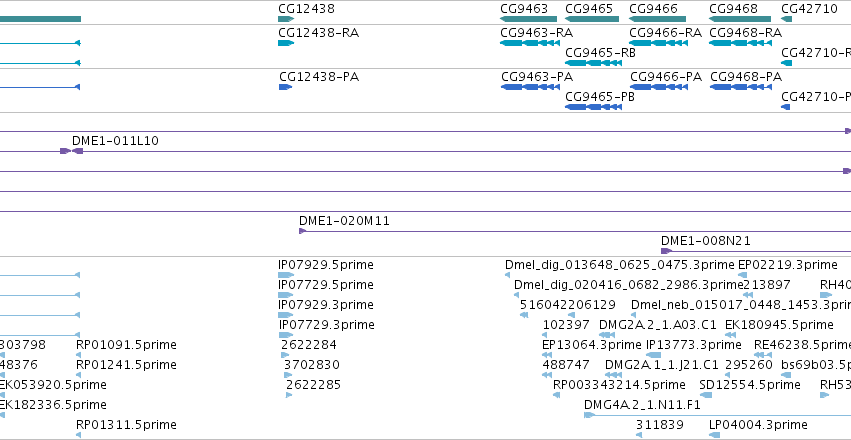This screenshot has height=440, width=851.
Task: Click BAC clone DME1-020M11 label
Action: (344, 221)
